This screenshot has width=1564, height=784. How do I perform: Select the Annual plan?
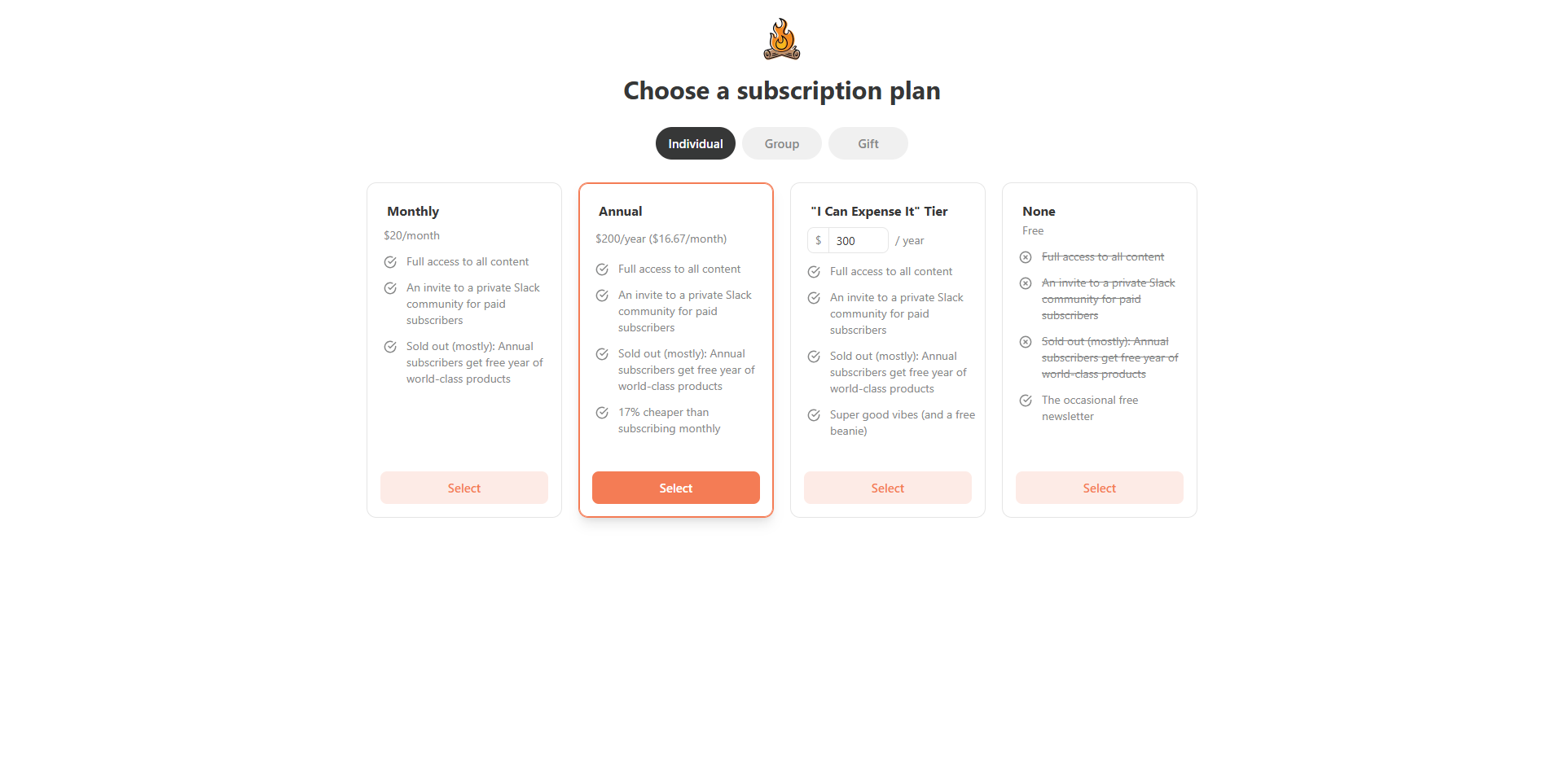pos(675,488)
